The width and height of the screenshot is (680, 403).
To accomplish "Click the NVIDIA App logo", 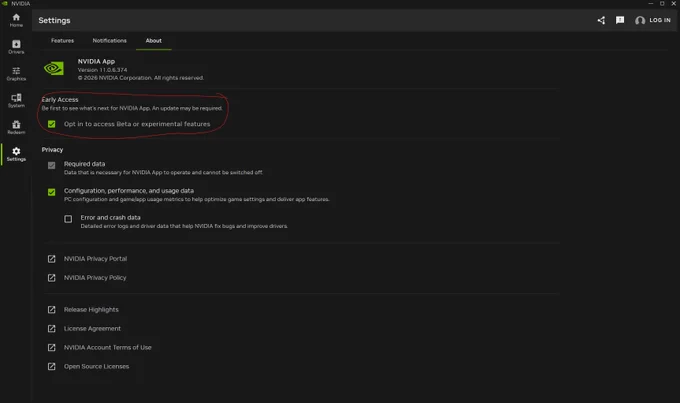I will 54,69.
